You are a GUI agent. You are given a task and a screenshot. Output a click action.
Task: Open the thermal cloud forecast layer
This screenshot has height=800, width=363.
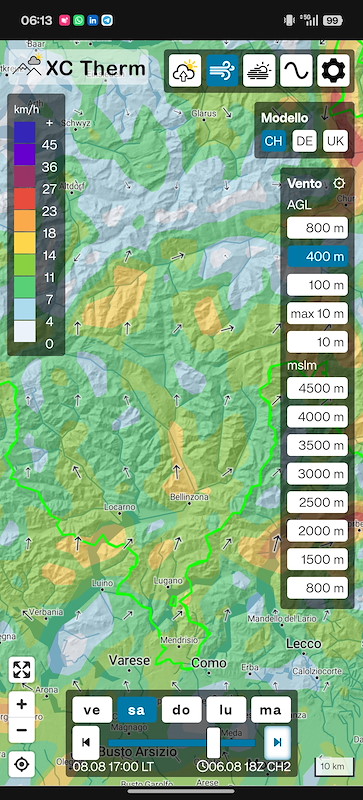185,71
